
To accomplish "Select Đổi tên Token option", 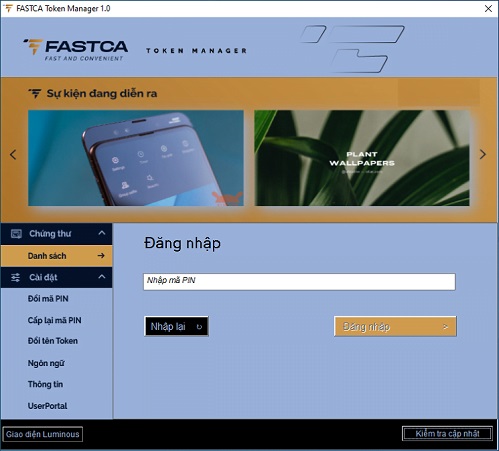I will tap(53, 341).
